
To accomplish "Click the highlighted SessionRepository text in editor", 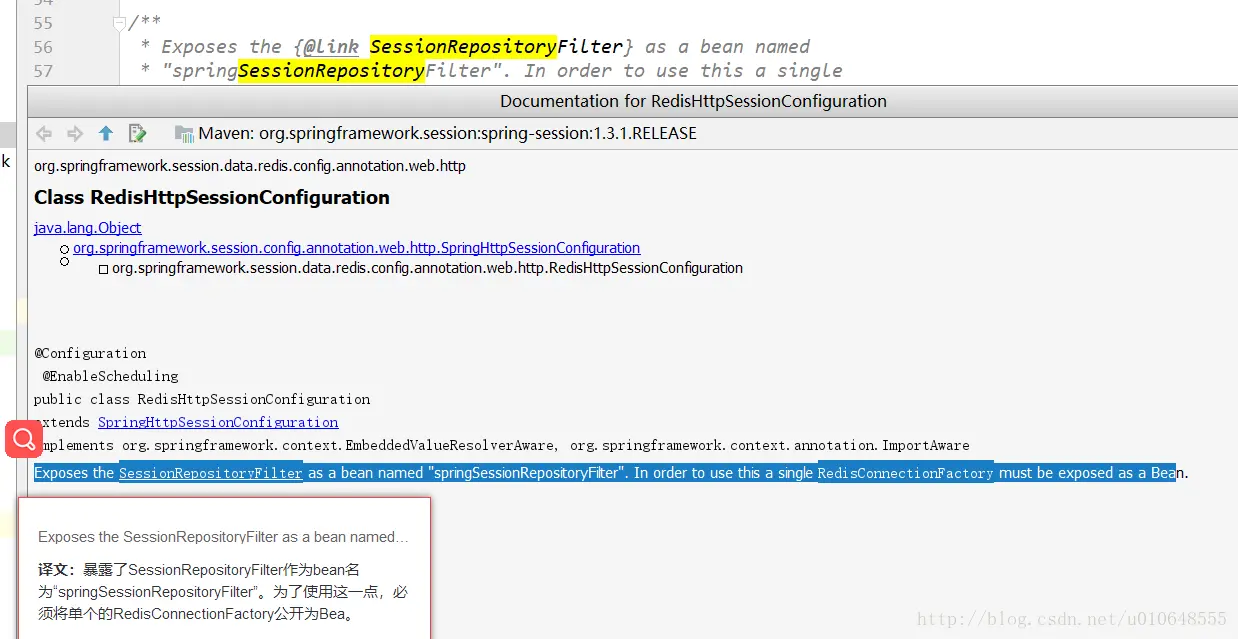I will point(330,70).
